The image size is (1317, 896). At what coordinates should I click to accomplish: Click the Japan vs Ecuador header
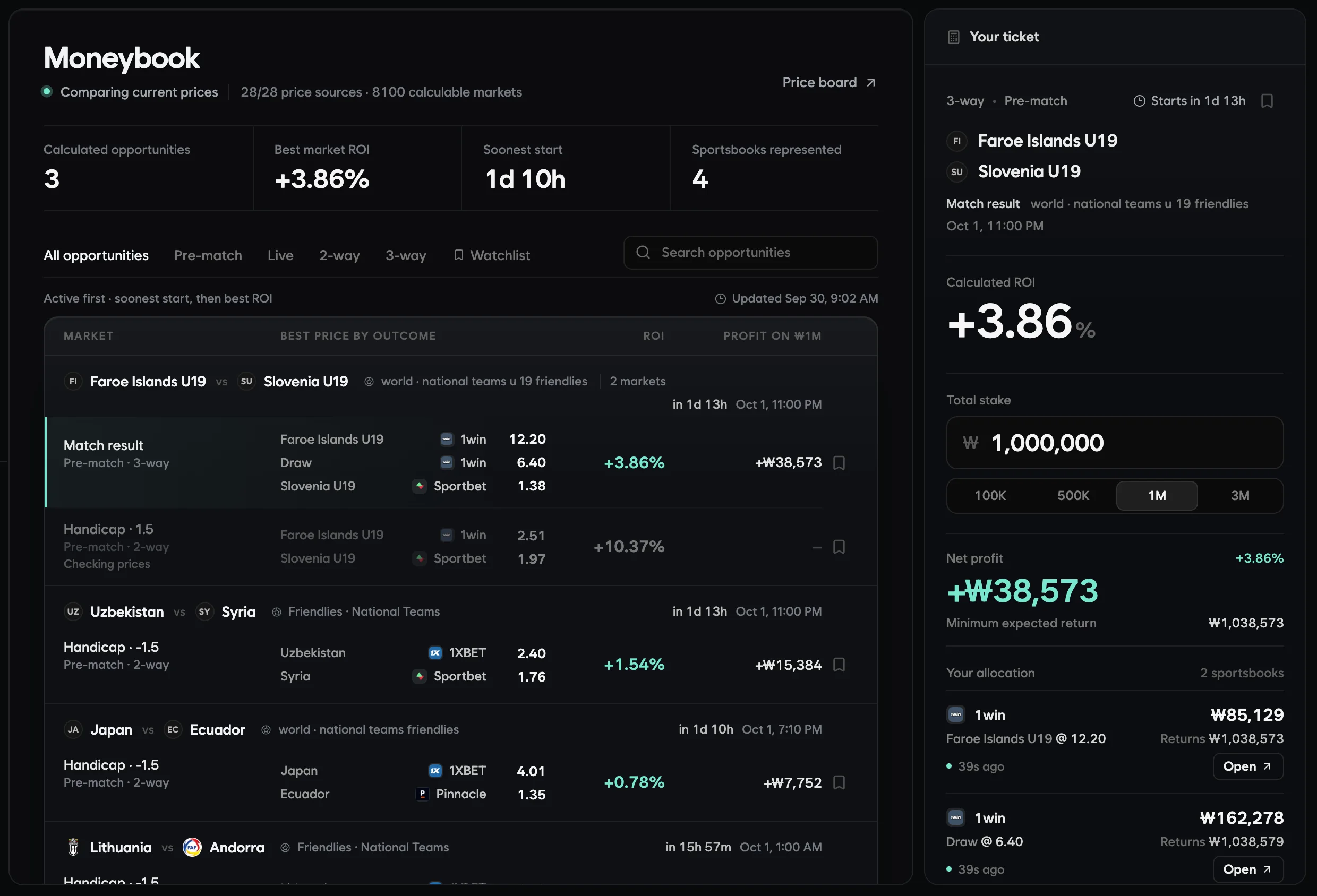point(461,729)
